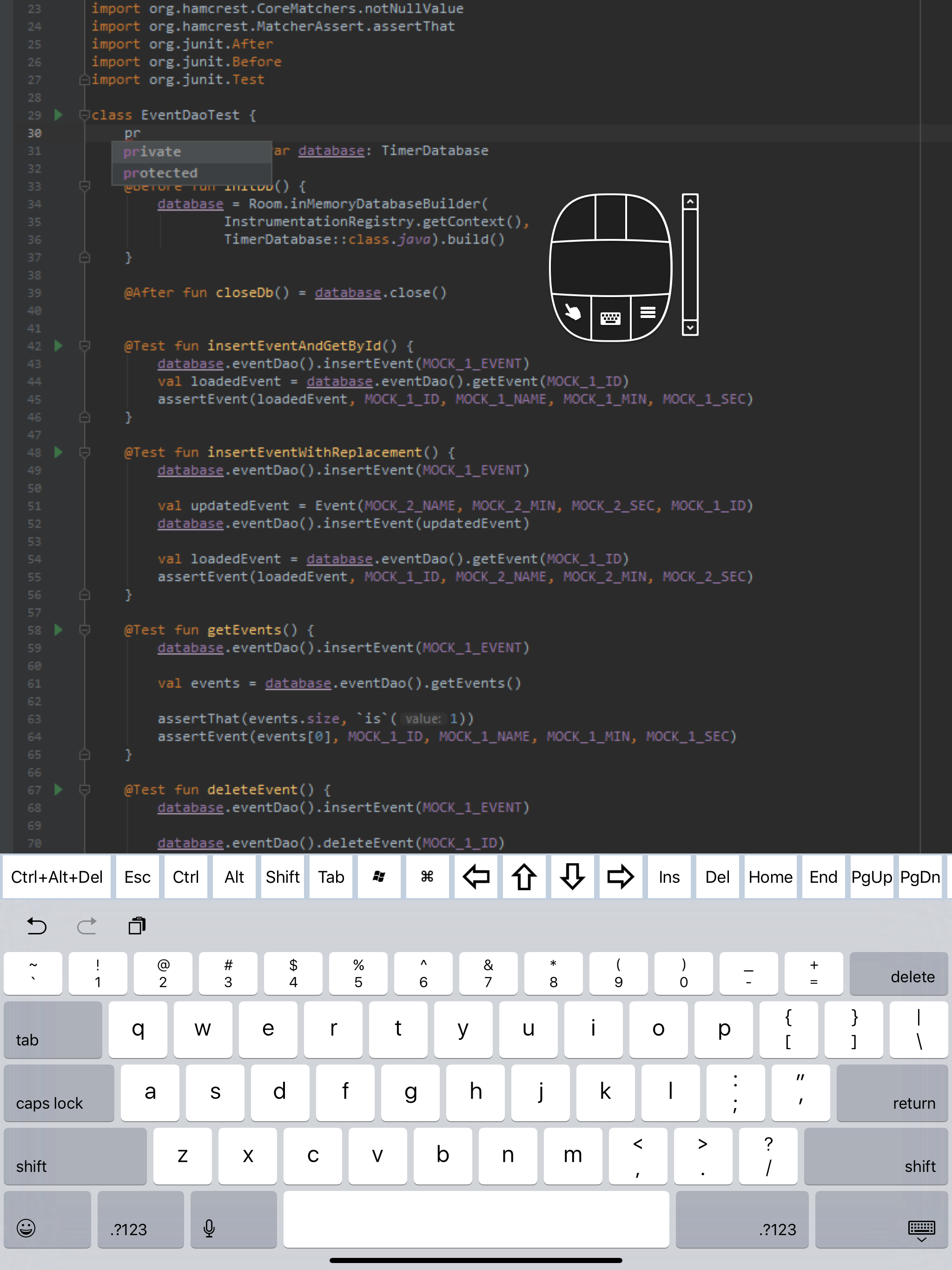The width and height of the screenshot is (952, 1270).
Task: Toggle the Shift modifier in top toolbar
Action: point(283,877)
